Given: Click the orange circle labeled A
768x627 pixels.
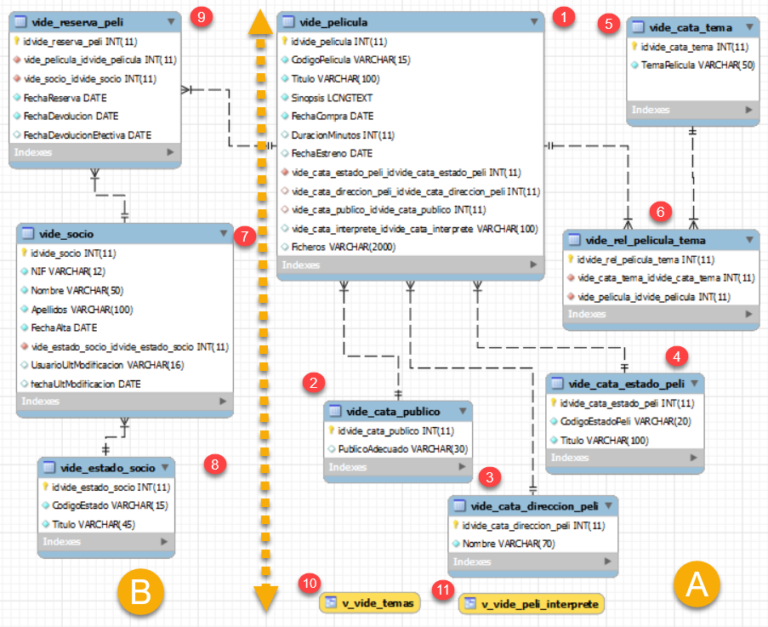Looking at the screenshot, I should coord(693,584).
